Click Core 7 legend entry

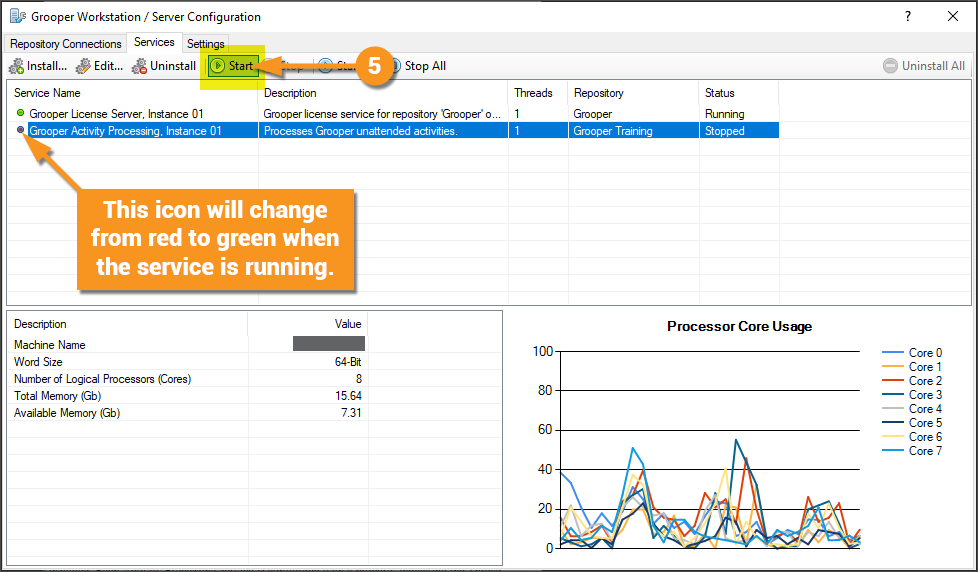point(912,451)
